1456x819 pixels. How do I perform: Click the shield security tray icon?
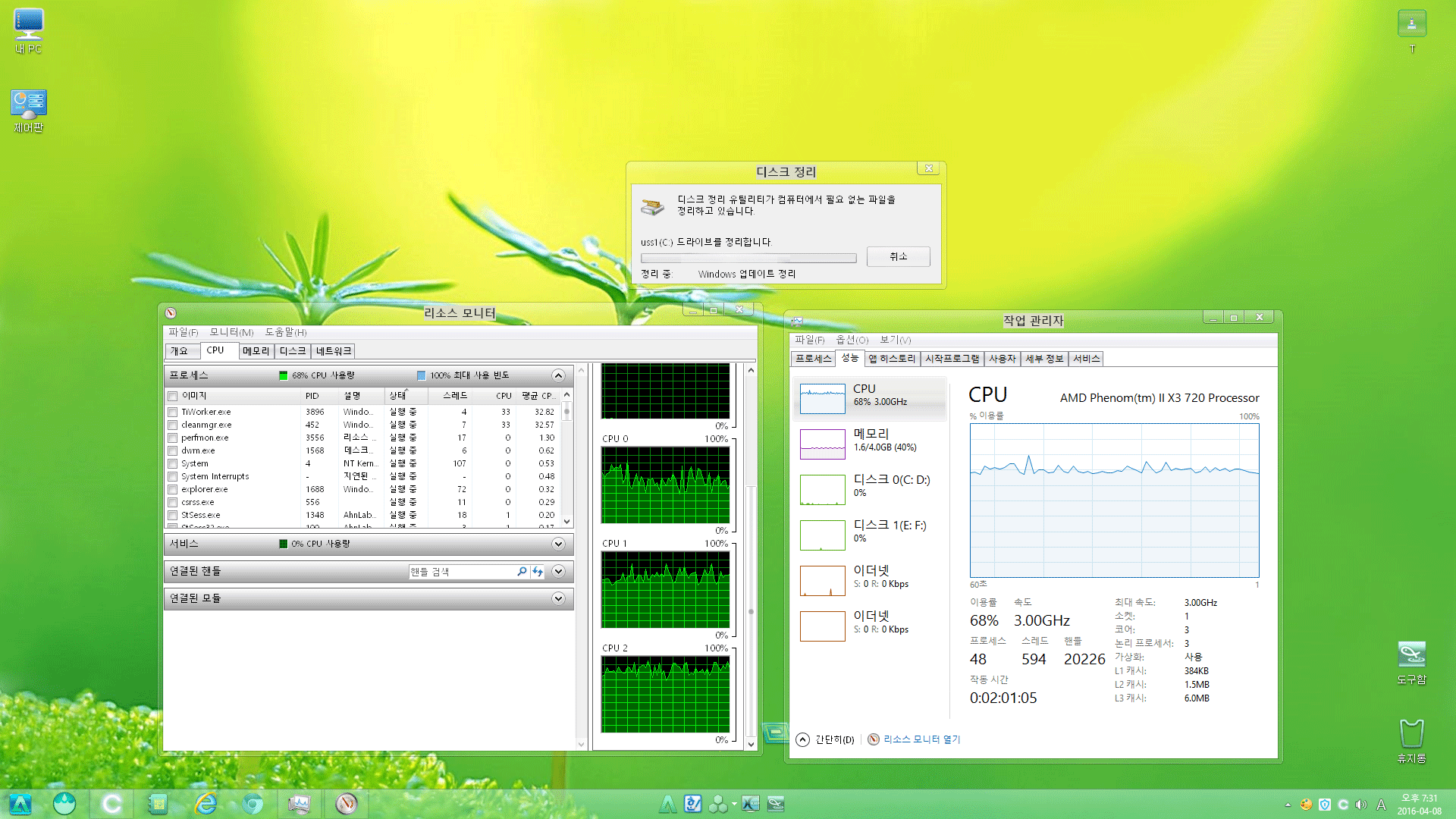[1325, 805]
